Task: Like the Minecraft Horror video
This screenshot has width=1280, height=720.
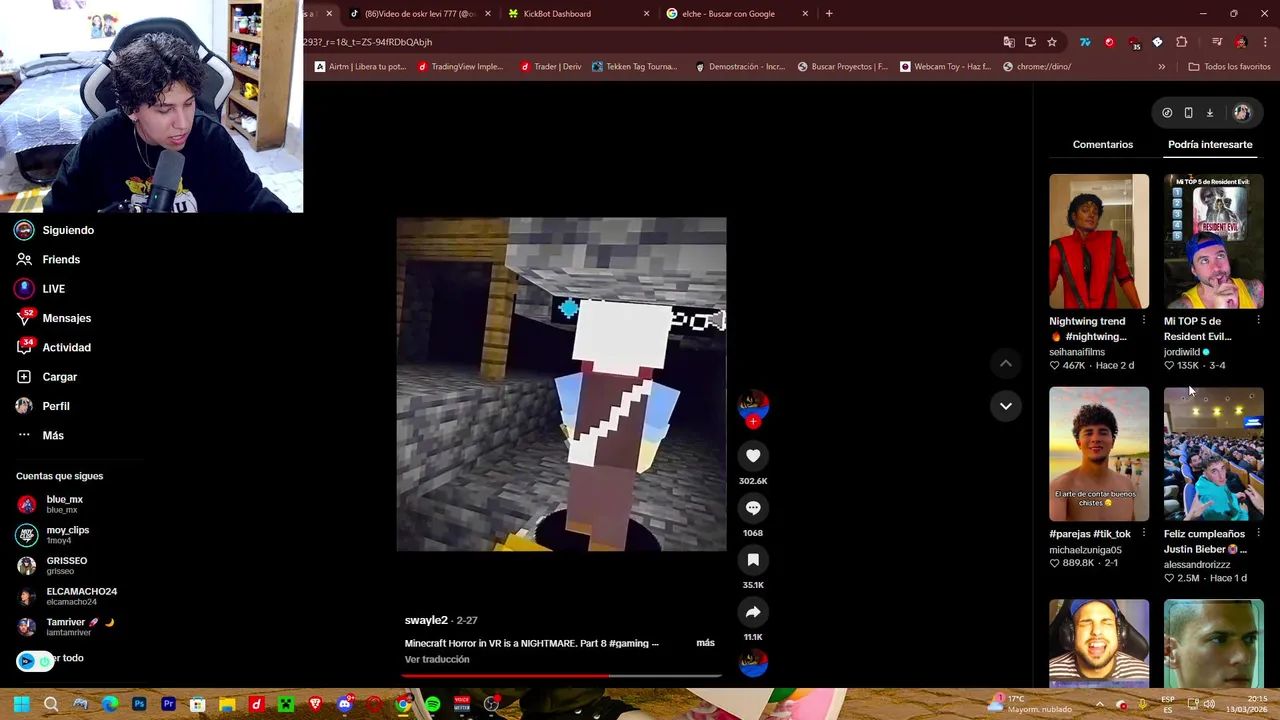Action: 753,456
